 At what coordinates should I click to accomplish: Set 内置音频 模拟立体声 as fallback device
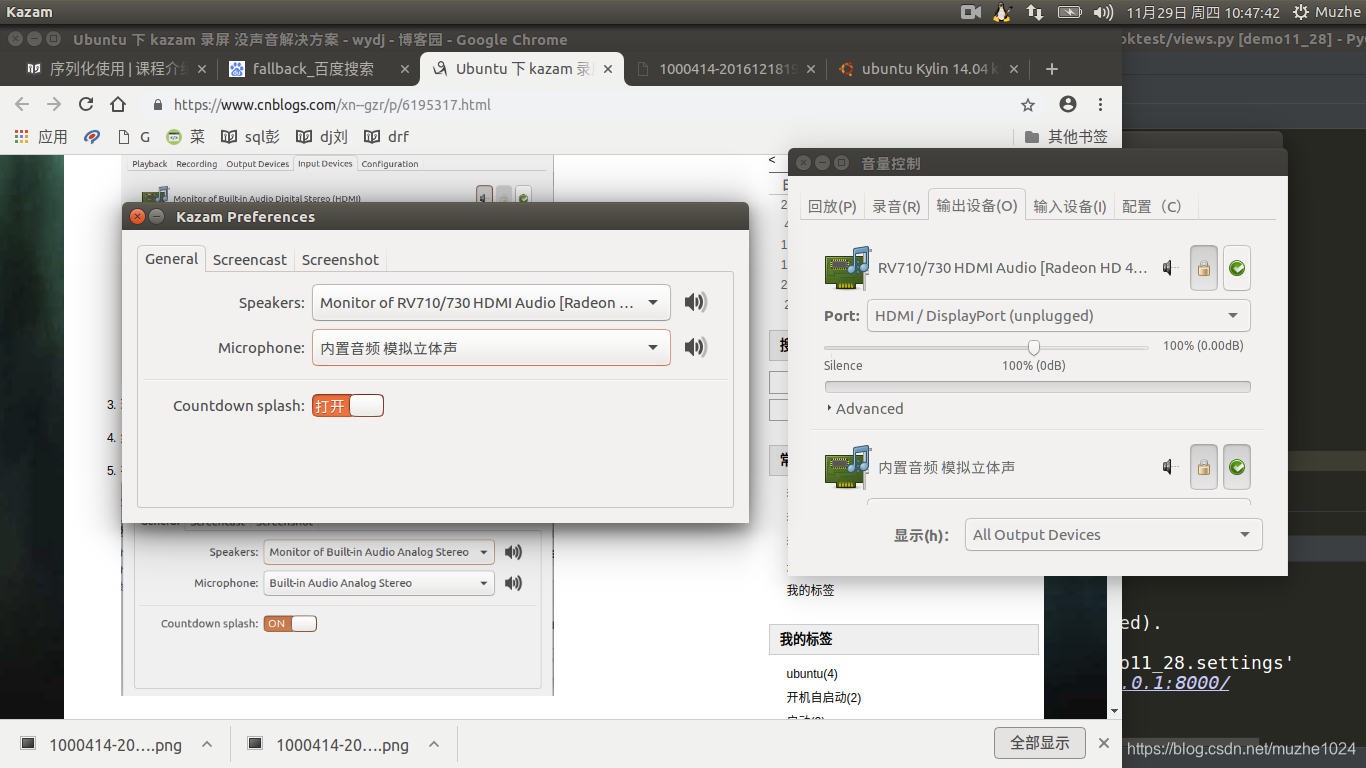click(1237, 467)
